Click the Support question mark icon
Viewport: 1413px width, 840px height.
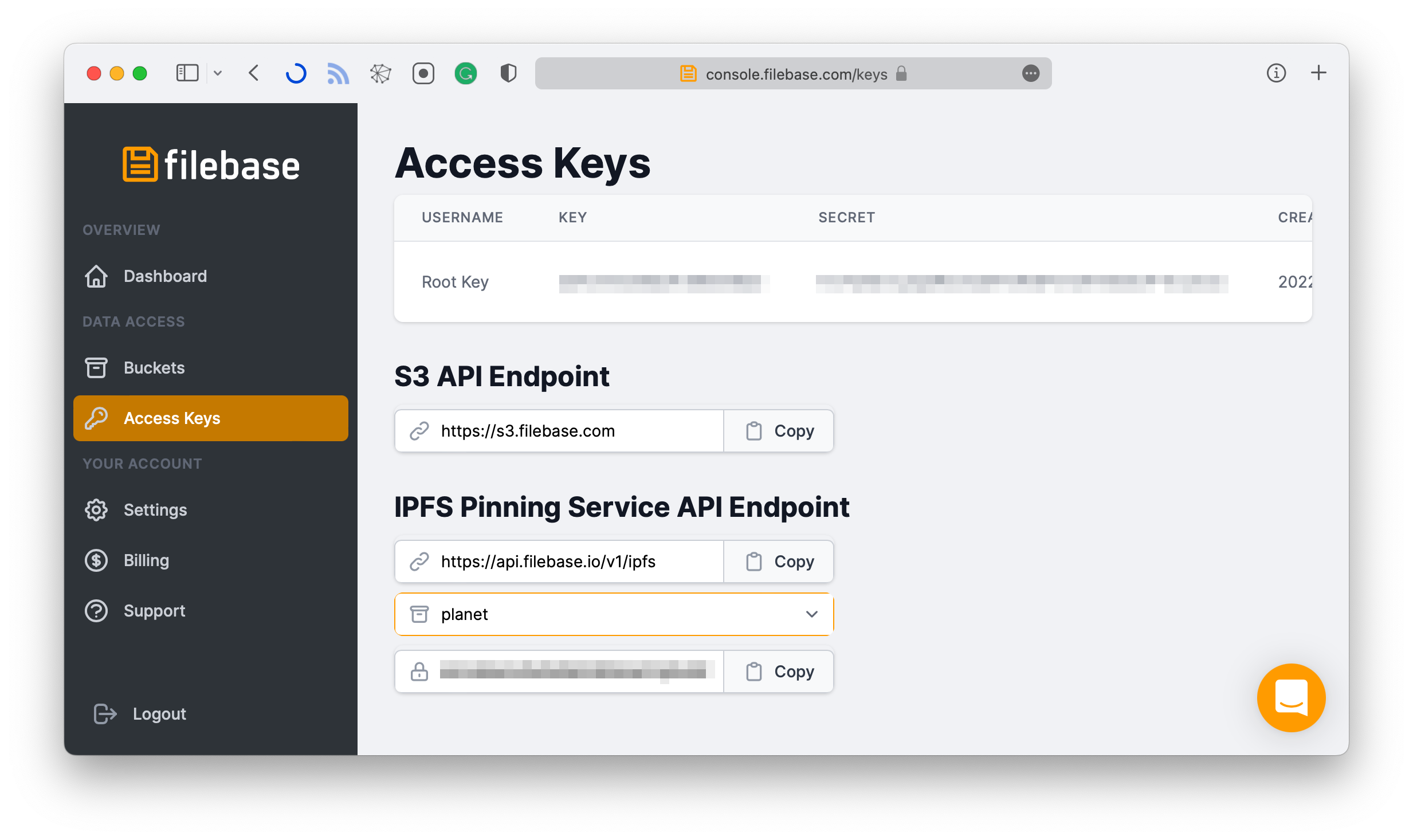tap(96, 611)
